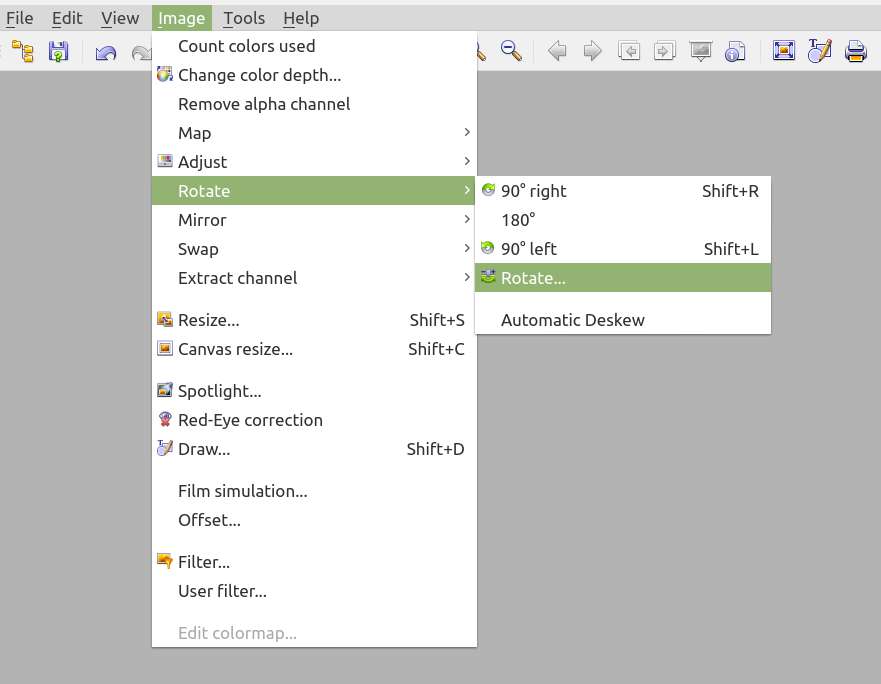881x684 pixels.
Task: Click the Shift+S shortcut text
Action: click(x=437, y=320)
